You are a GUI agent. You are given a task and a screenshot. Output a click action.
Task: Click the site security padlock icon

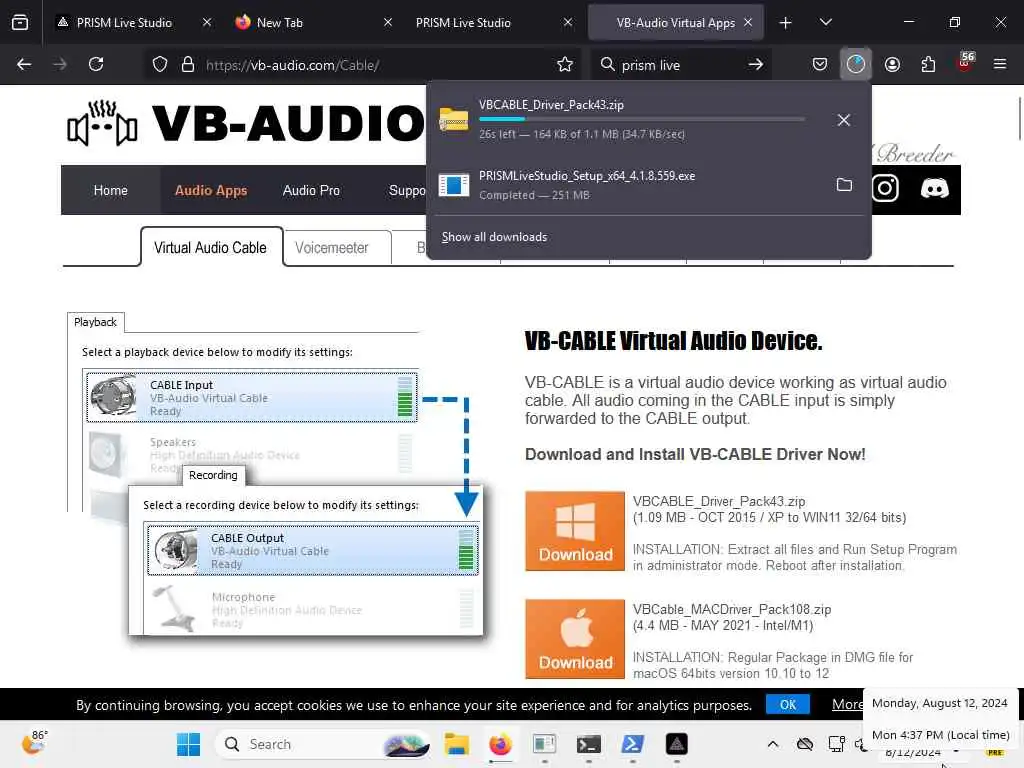[x=188, y=65]
